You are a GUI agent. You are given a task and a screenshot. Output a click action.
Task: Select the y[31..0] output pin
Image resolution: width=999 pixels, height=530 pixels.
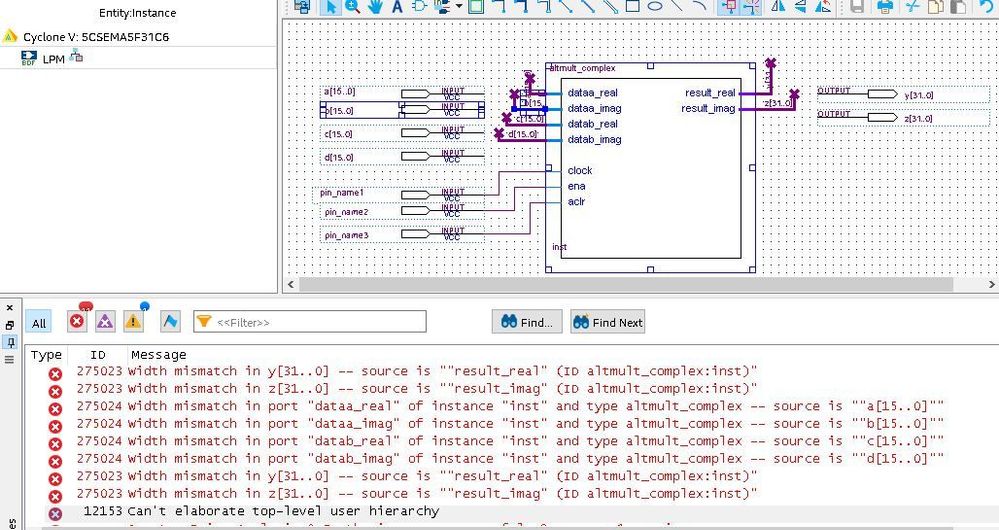[903, 94]
